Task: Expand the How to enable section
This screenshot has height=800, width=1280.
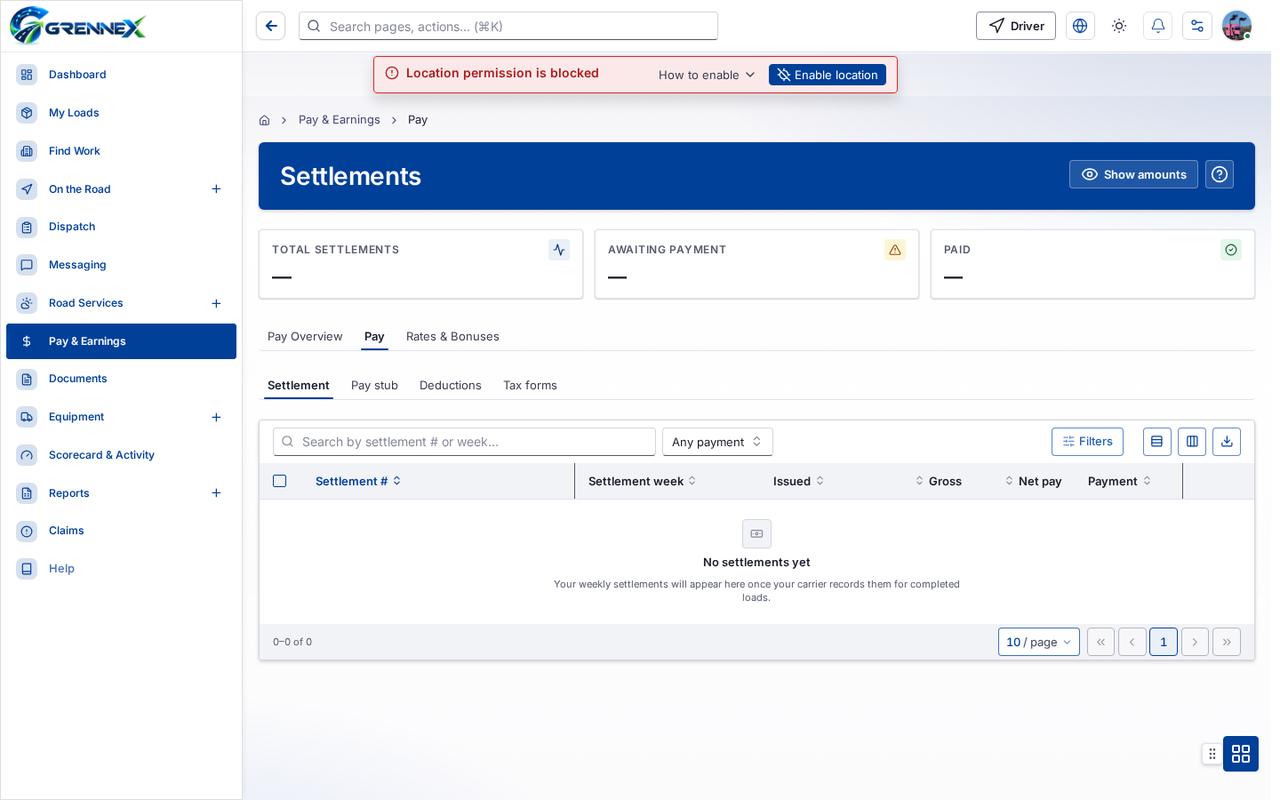Action: pyautogui.click(x=707, y=75)
